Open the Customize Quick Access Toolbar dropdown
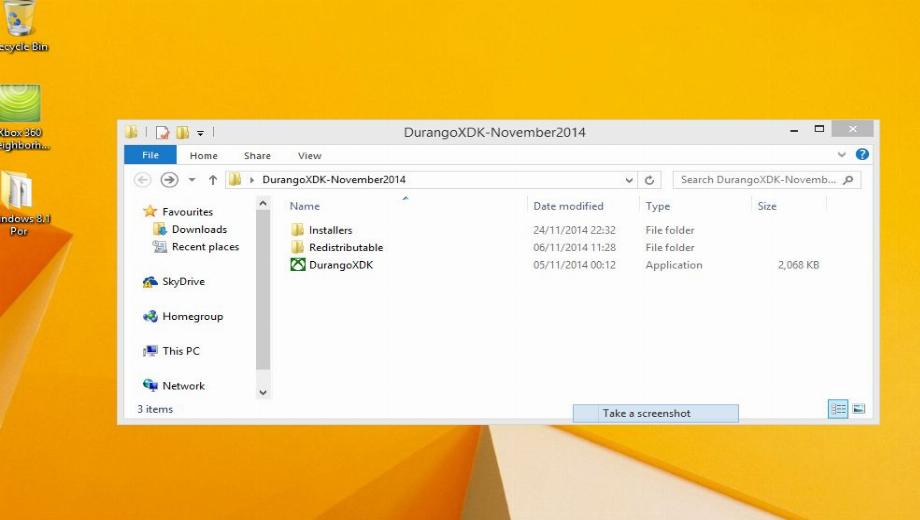This screenshot has height=520, width=920. click(x=200, y=133)
